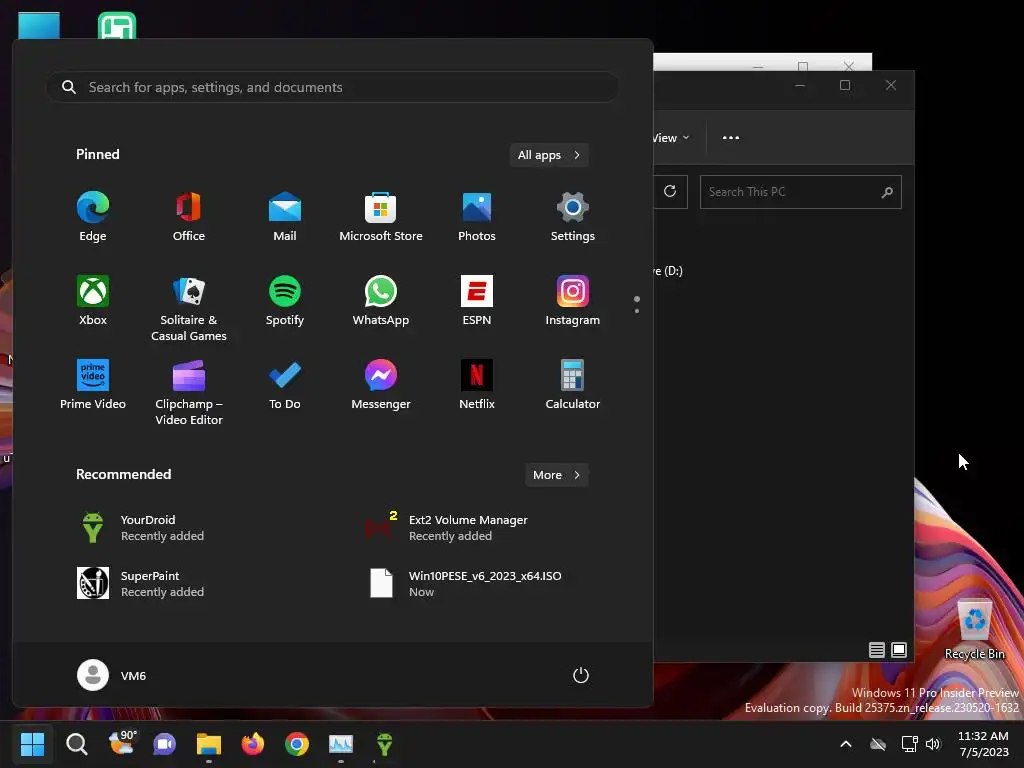Image resolution: width=1024 pixels, height=768 pixels.
Task: Launch Prime Video
Action: tap(93, 385)
